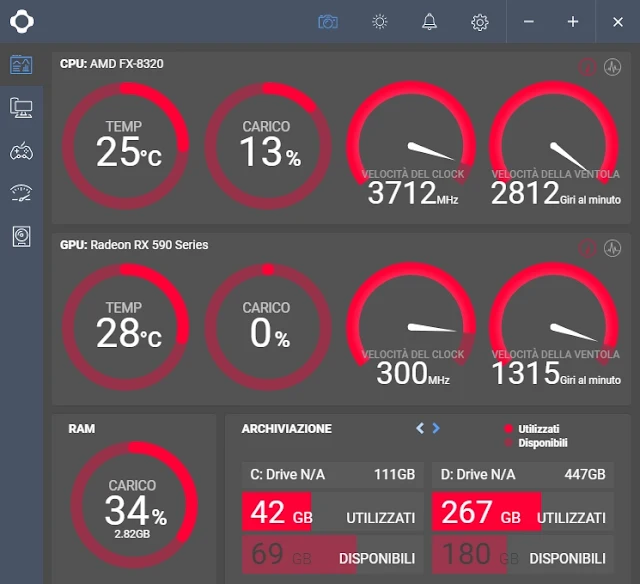Show previous storage drives arrow
Screen dimensions: 640x584
[420, 428]
